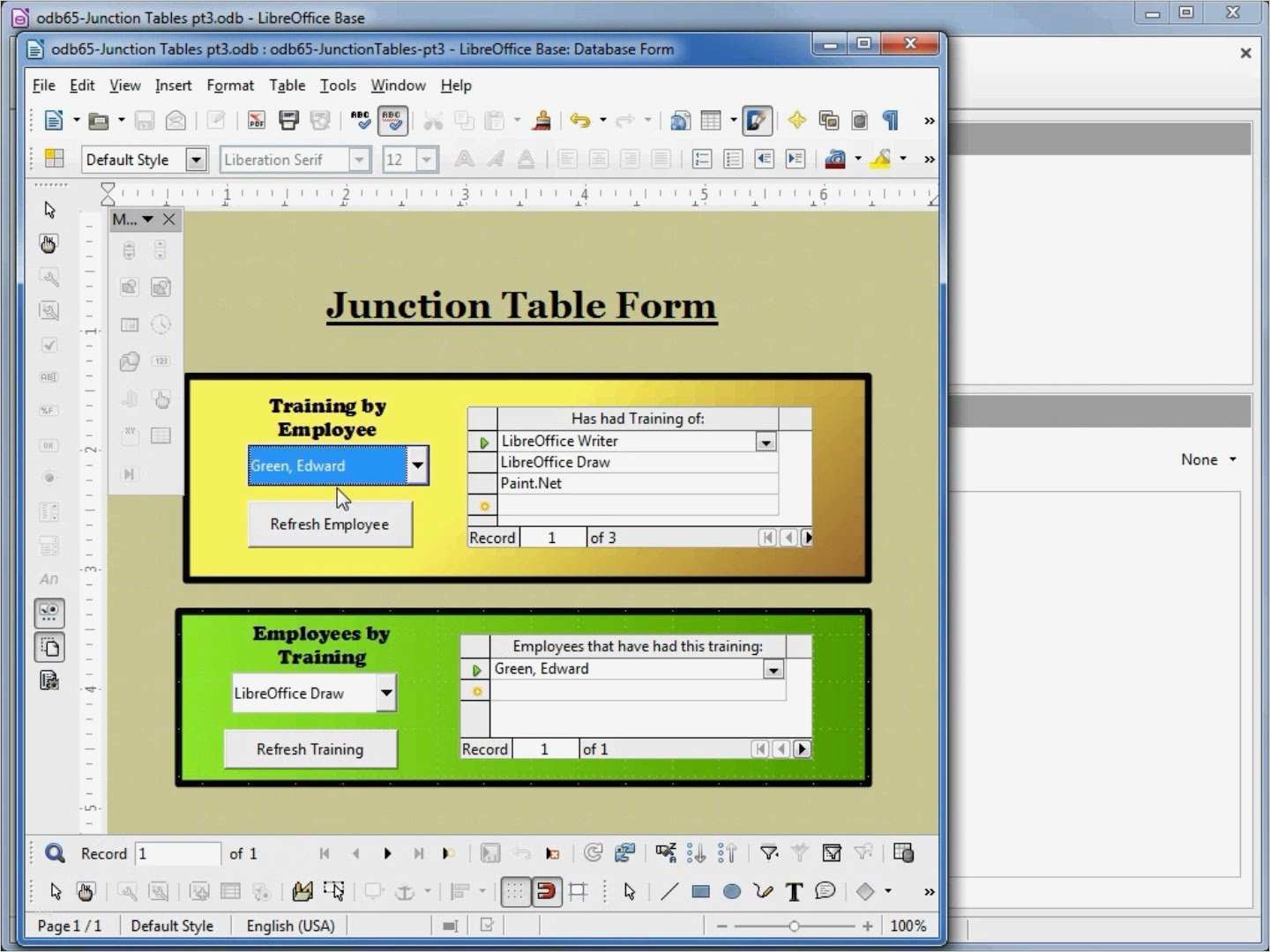
Task: Open the Green, Edward employee dropdown
Action: pos(417,465)
